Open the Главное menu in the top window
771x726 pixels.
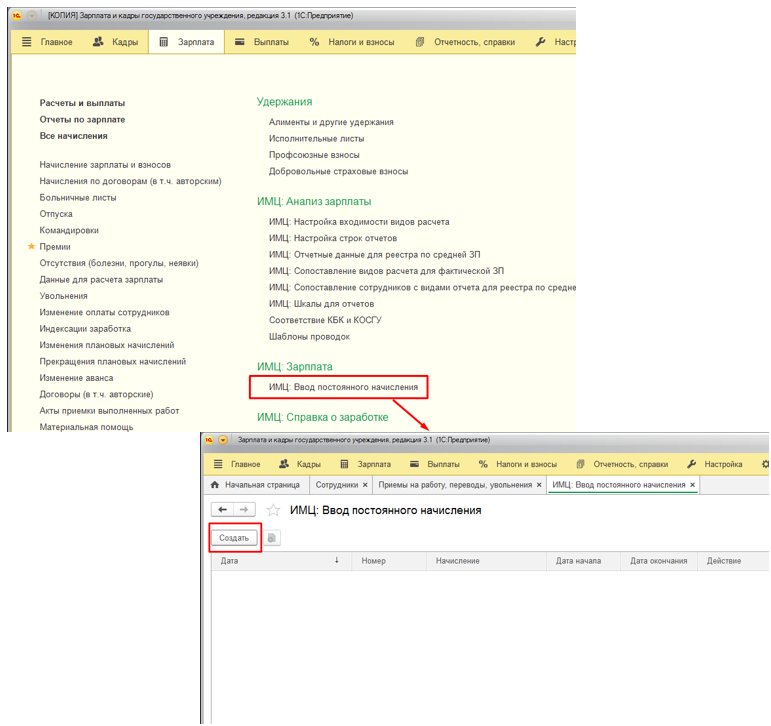48,42
